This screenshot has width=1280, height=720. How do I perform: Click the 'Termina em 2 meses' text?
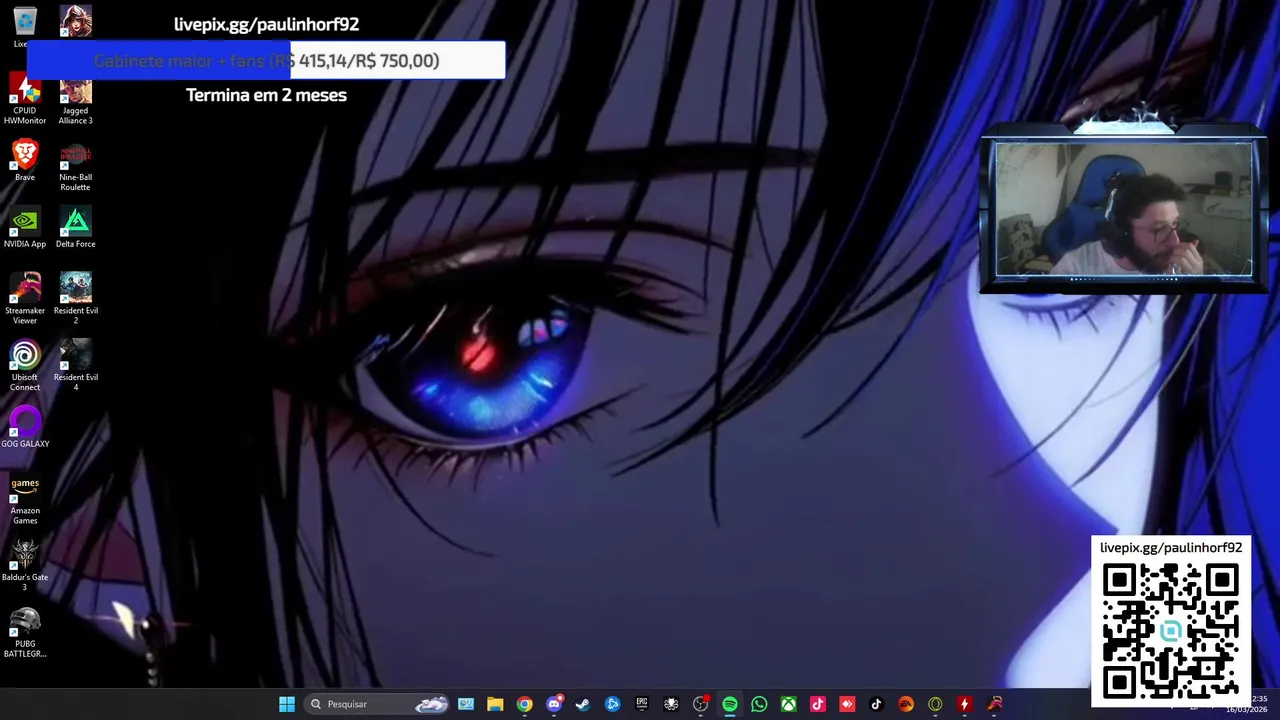pyautogui.click(x=266, y=95)
